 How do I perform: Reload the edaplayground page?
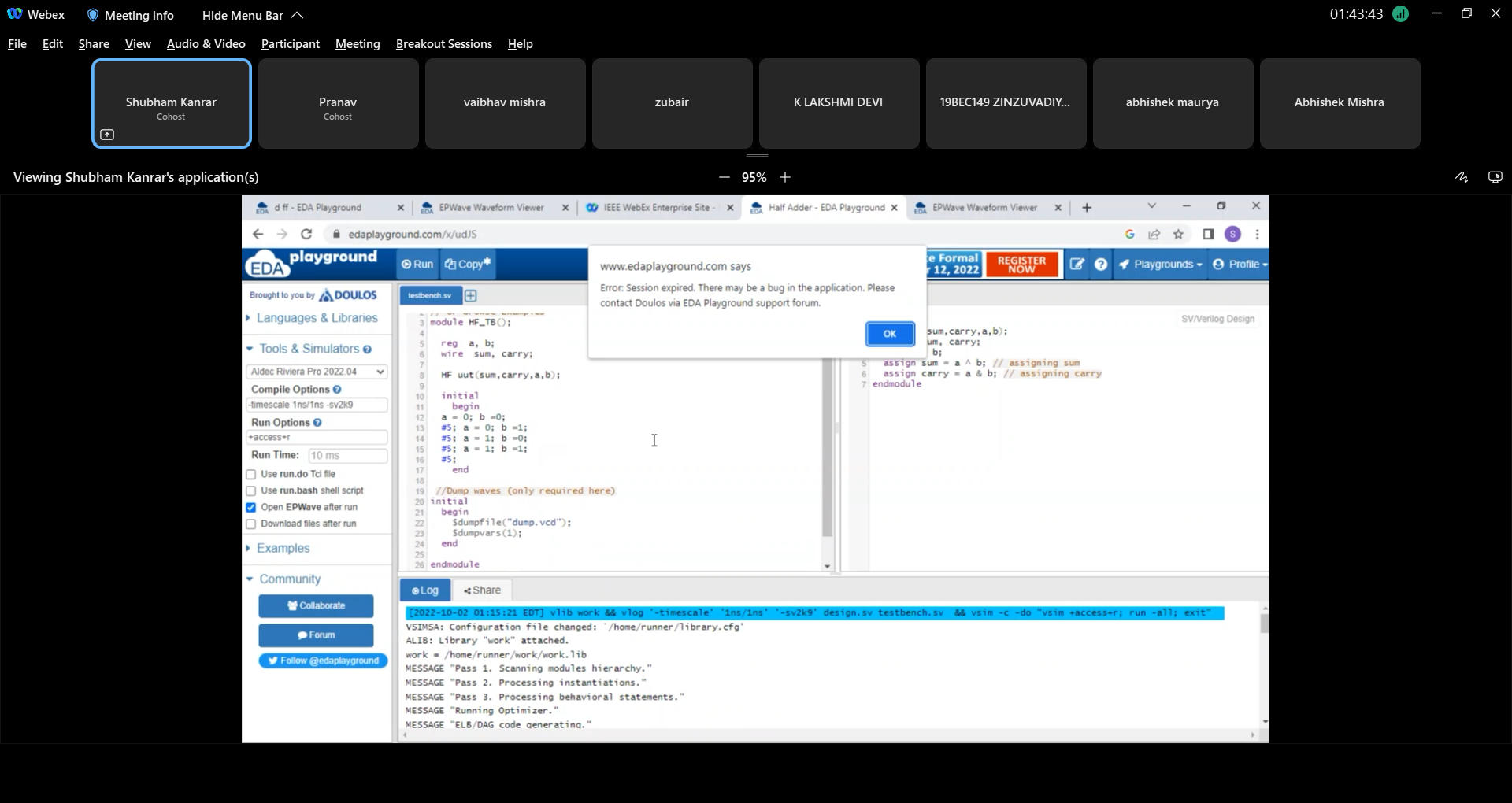(306, 234)
